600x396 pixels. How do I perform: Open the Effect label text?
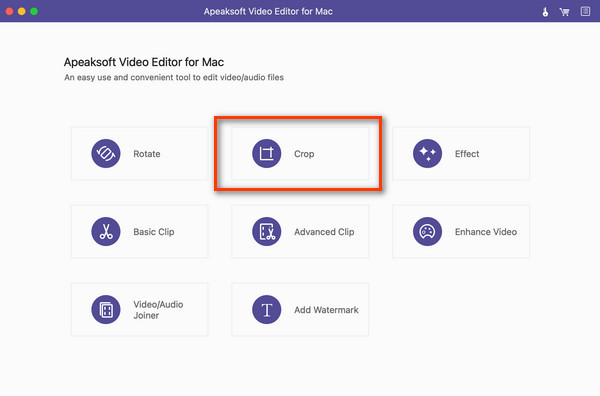(467, 154)
